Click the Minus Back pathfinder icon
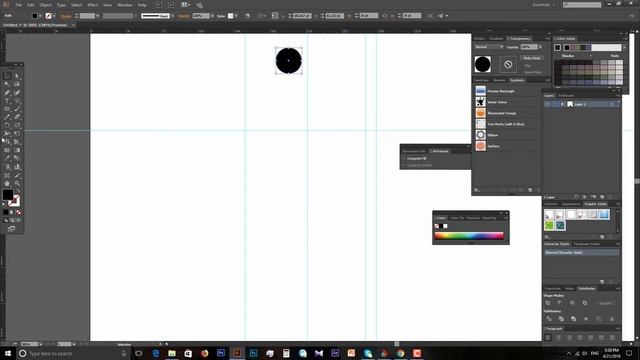 tap(611, 318)
